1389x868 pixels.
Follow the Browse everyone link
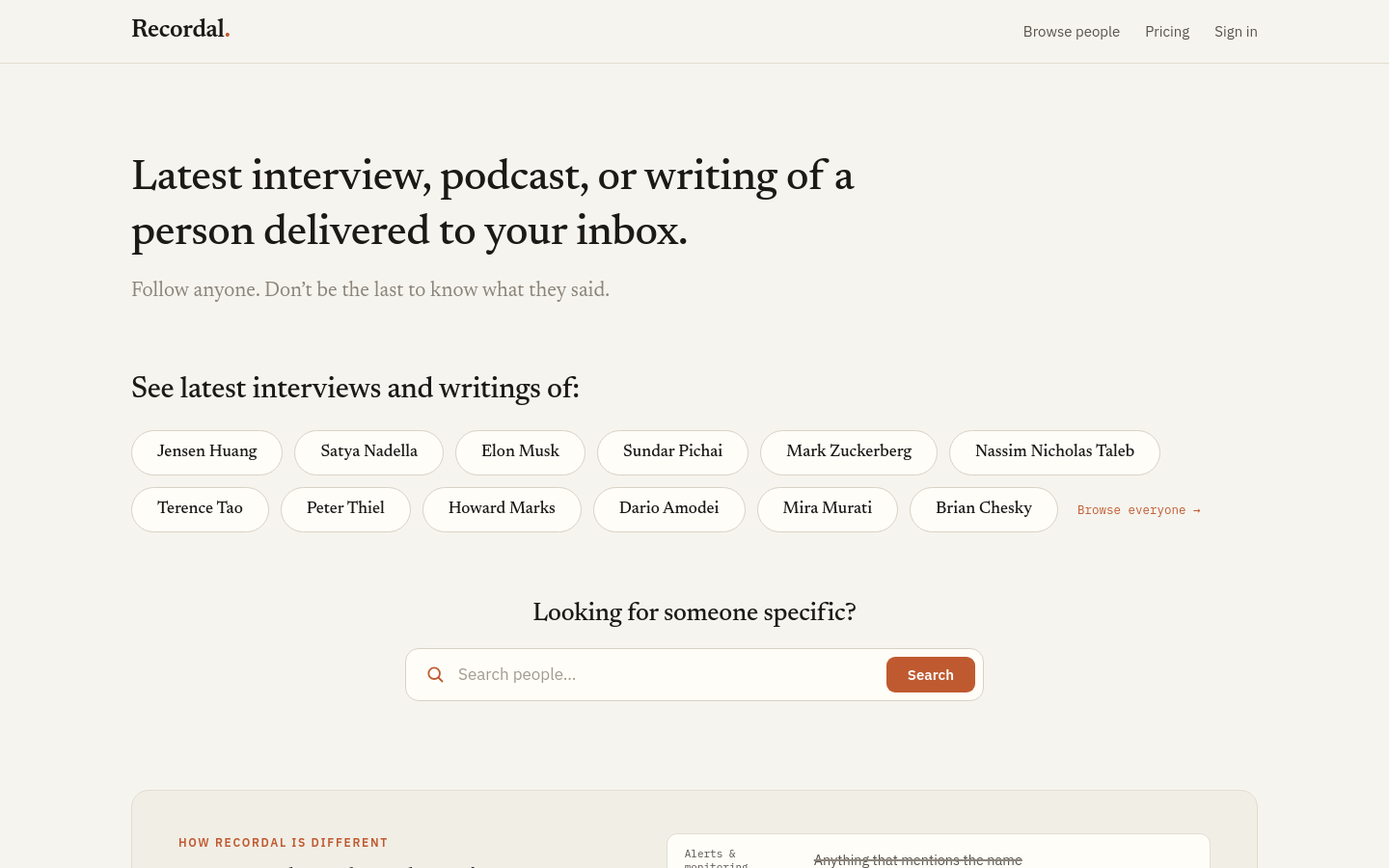pos(1139,510)
